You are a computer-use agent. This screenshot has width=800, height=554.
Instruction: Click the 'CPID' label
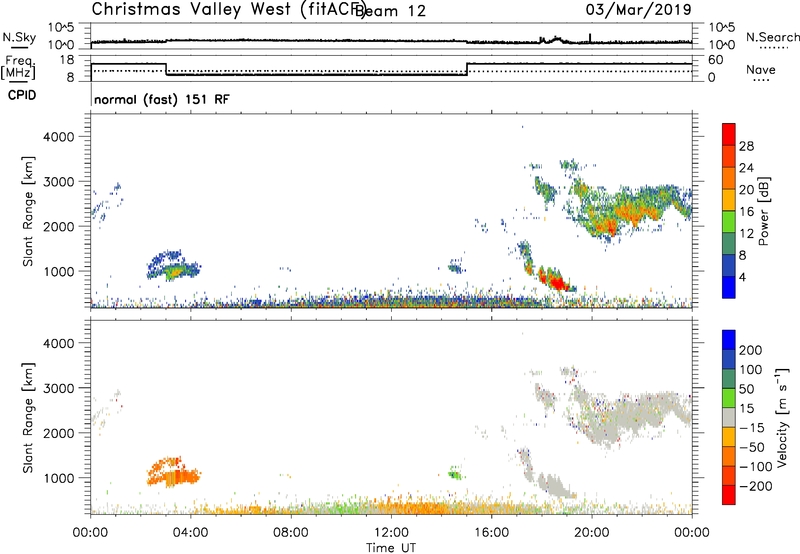point(22,95)
